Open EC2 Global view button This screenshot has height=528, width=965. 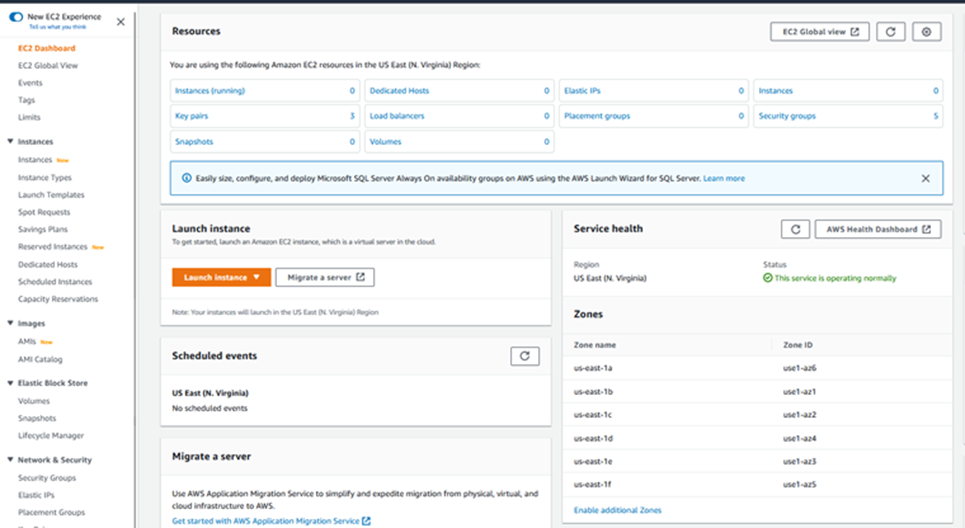[x=820, y=31]
